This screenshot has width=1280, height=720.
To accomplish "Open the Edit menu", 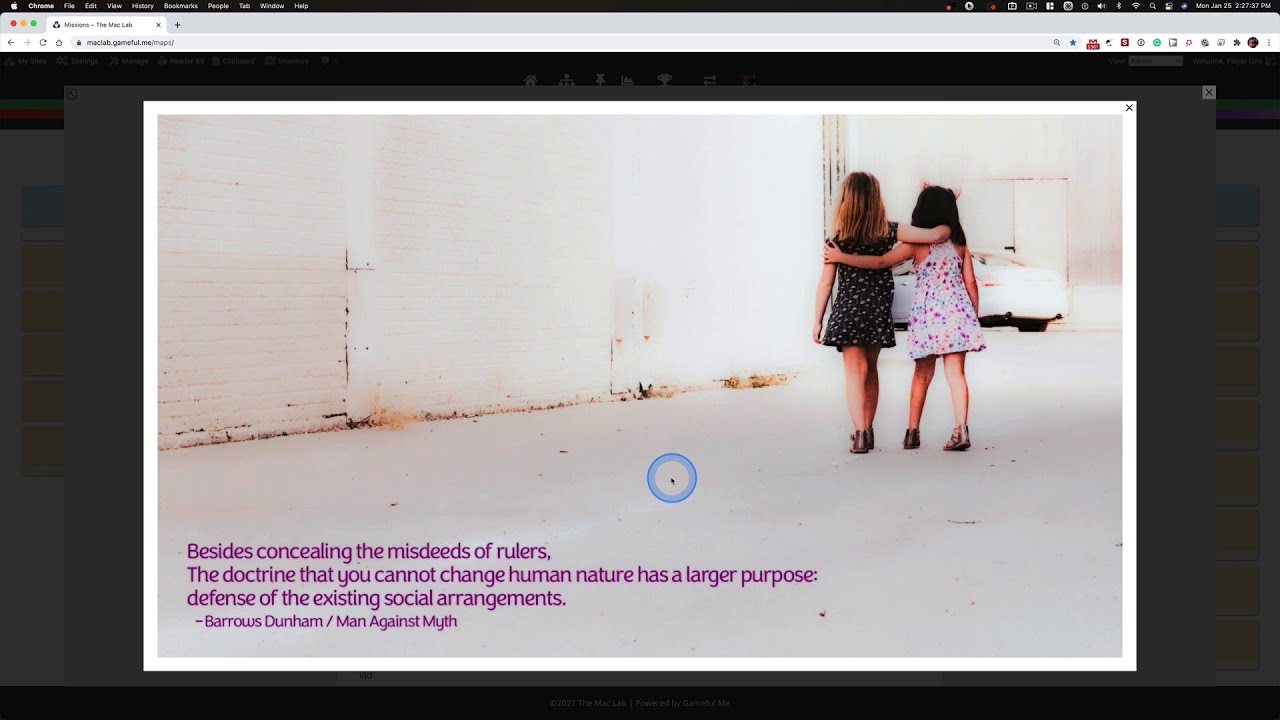I will [x=90, y=6].
